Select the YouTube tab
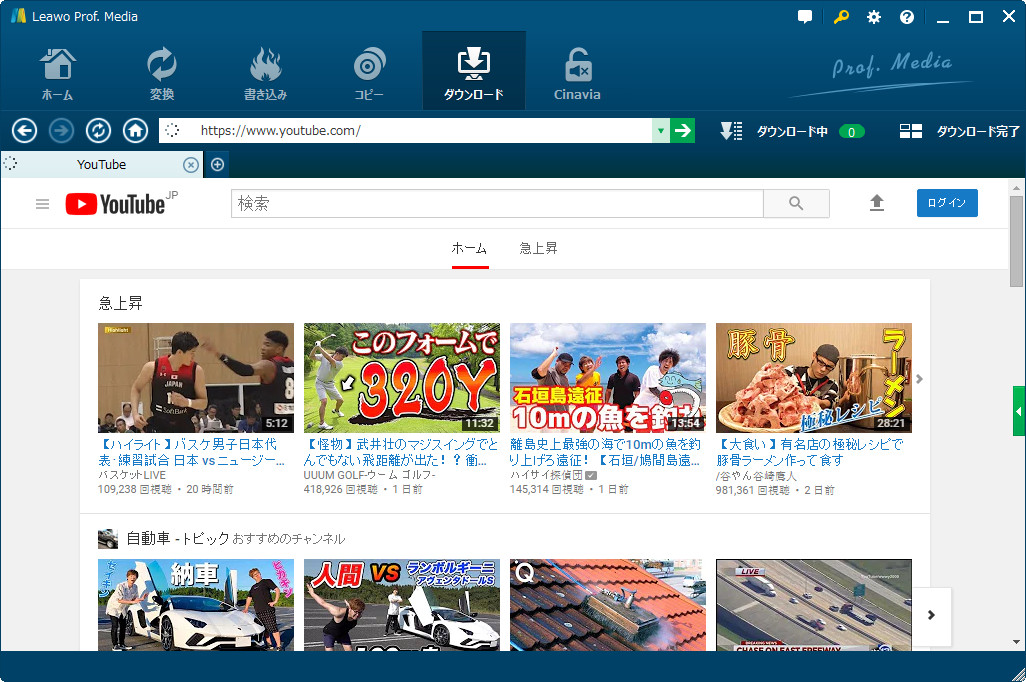1026x682 pixels. [x=101, y=165]
